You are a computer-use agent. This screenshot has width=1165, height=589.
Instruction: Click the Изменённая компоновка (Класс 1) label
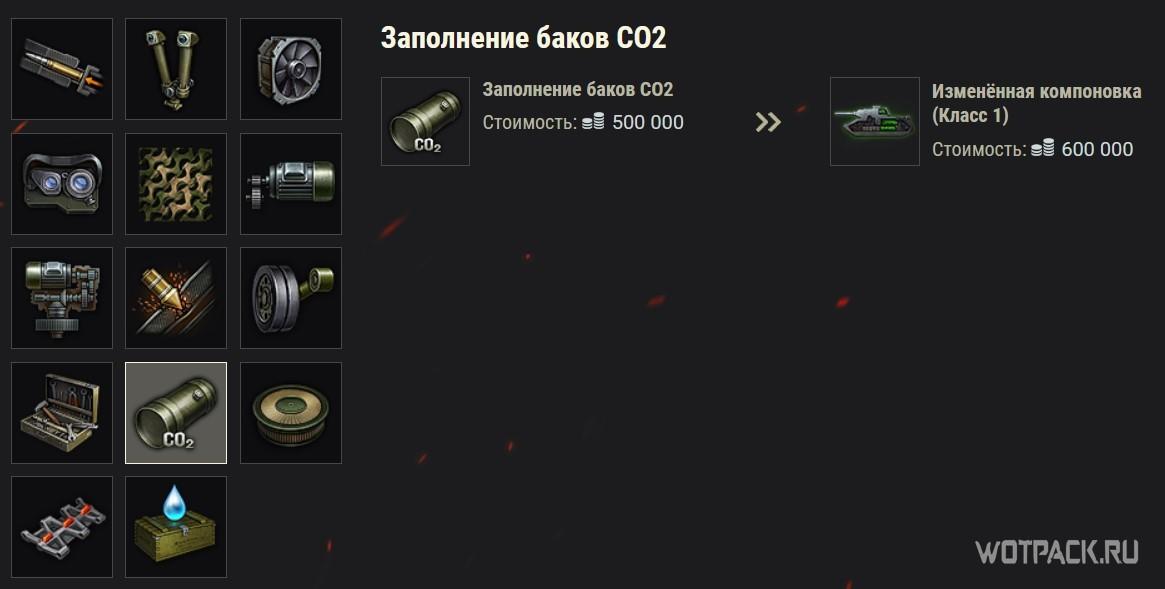[1036, 103]
